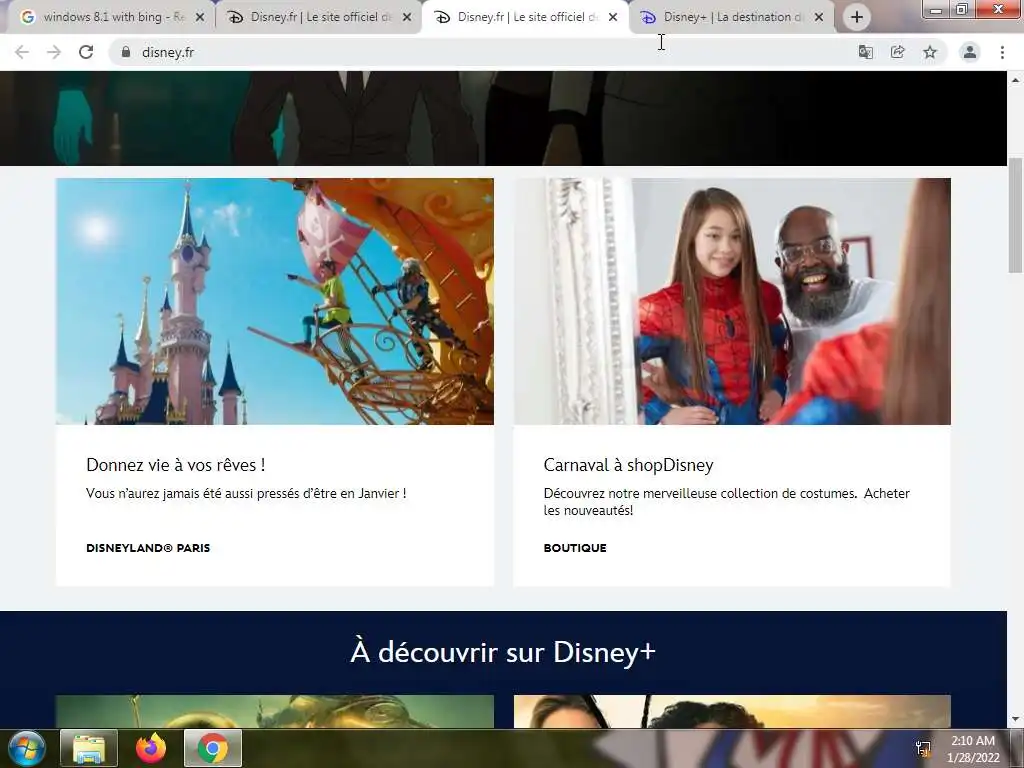Open right Disney+ thumbnail at bottom

pyautogui.click(x=732, y=711)
